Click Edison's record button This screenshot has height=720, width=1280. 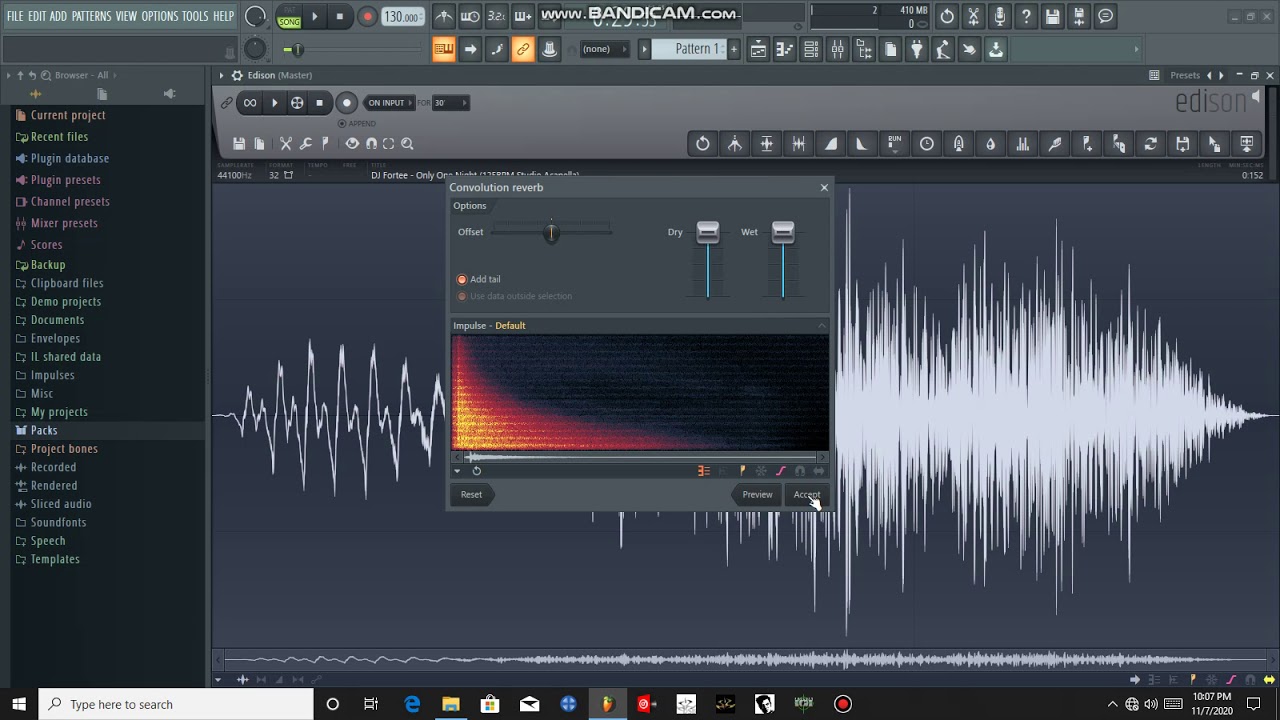346,103
